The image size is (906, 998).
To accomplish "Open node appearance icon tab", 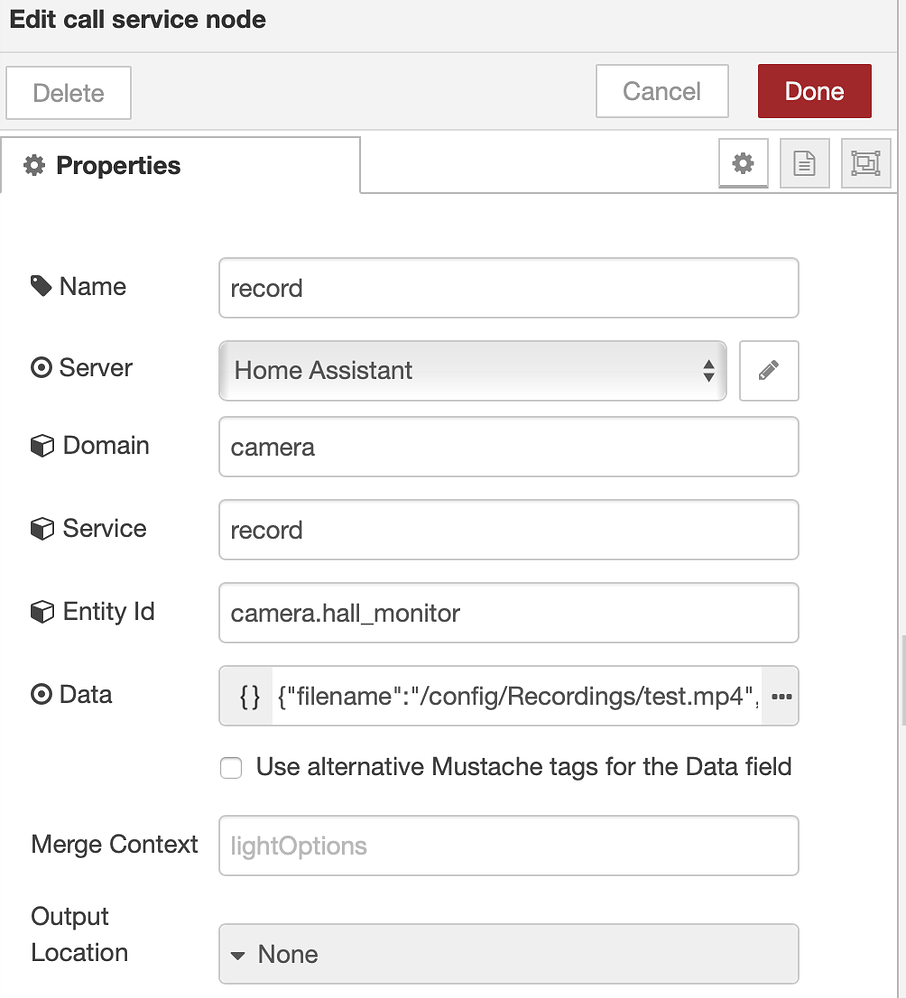I will pos(865,164).
